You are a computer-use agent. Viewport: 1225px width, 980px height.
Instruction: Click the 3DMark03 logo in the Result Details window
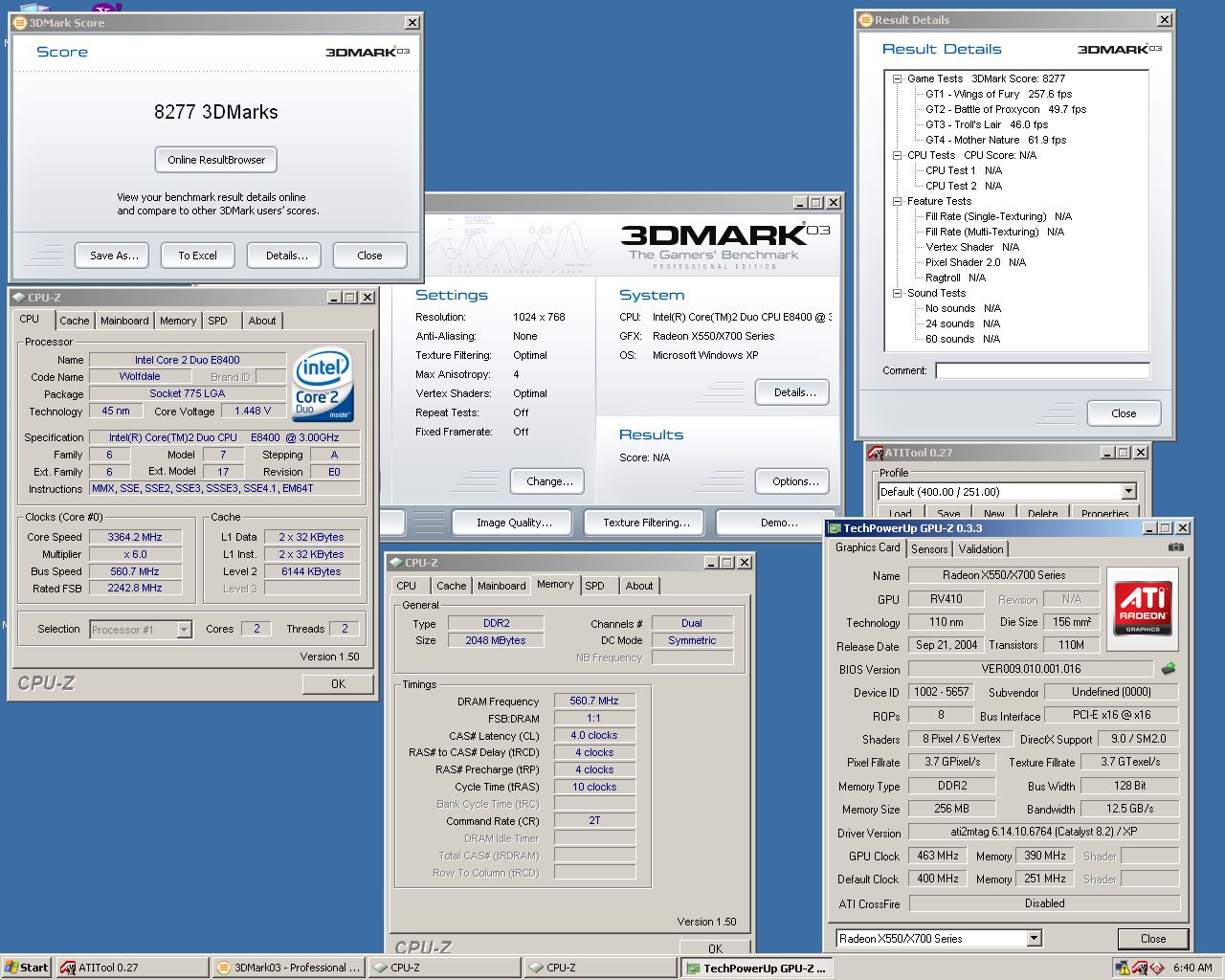pyautogui.click(x=1120, y=49)
